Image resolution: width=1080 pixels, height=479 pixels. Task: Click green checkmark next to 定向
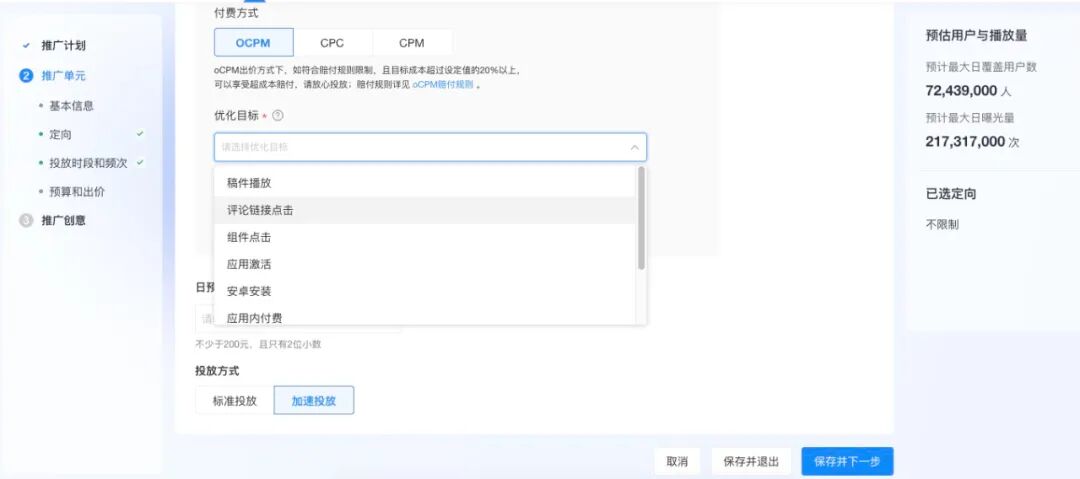tap(141, 134)
